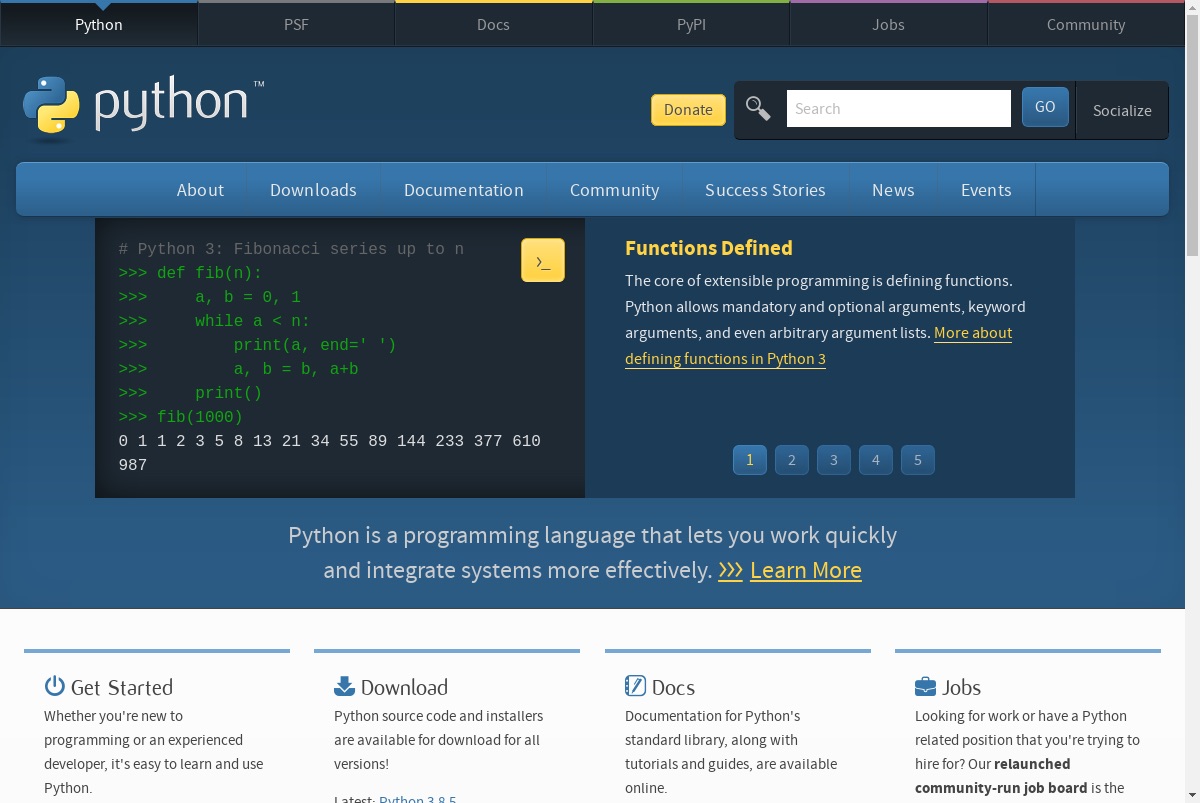Viewport: 1200px width, 803px height.
Task: Click the Download arrow icon
Action: pos(344,686)
